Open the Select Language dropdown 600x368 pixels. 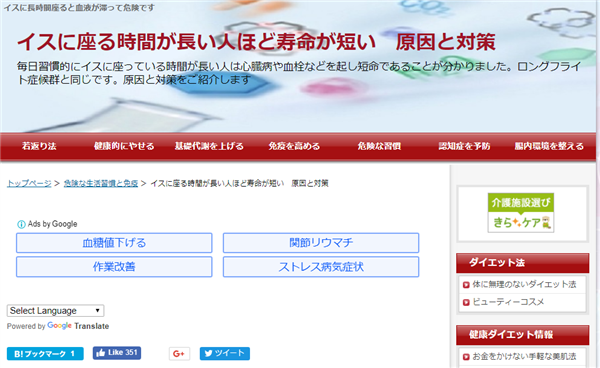tap(55, 311)
